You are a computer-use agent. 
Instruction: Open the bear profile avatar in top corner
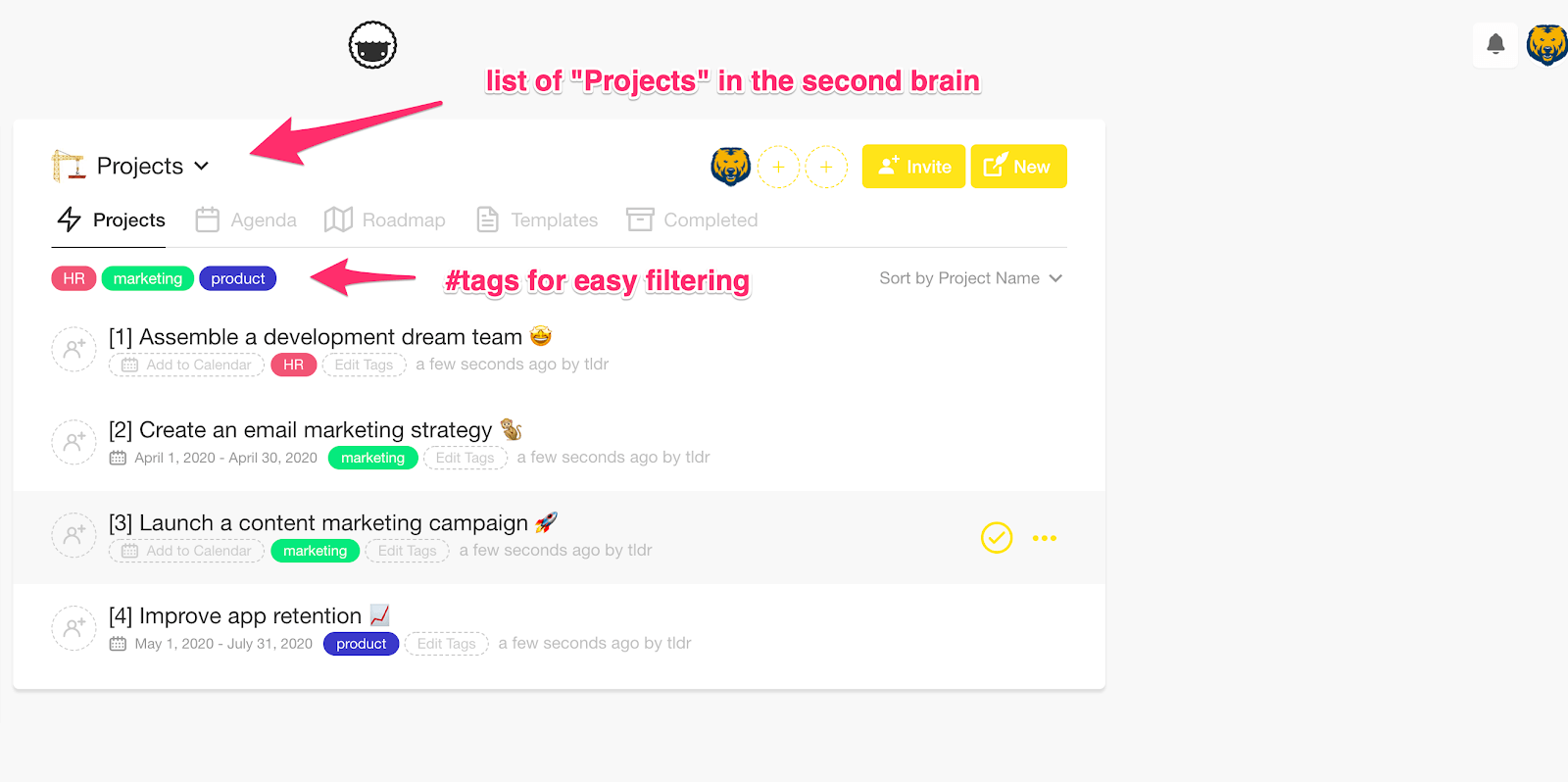(x=1546, y=45)
